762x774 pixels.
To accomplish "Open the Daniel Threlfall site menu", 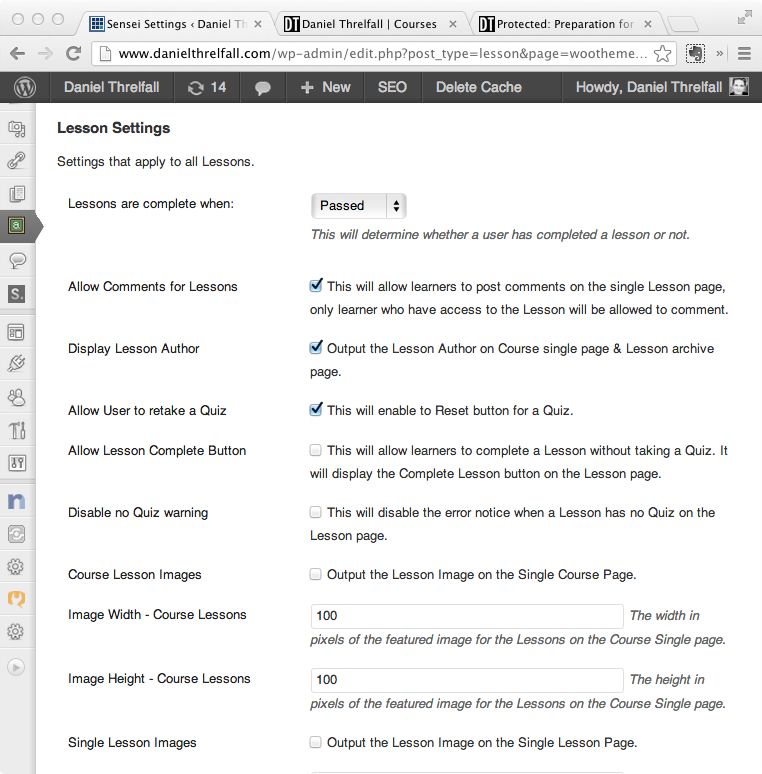I will (112, 87).
